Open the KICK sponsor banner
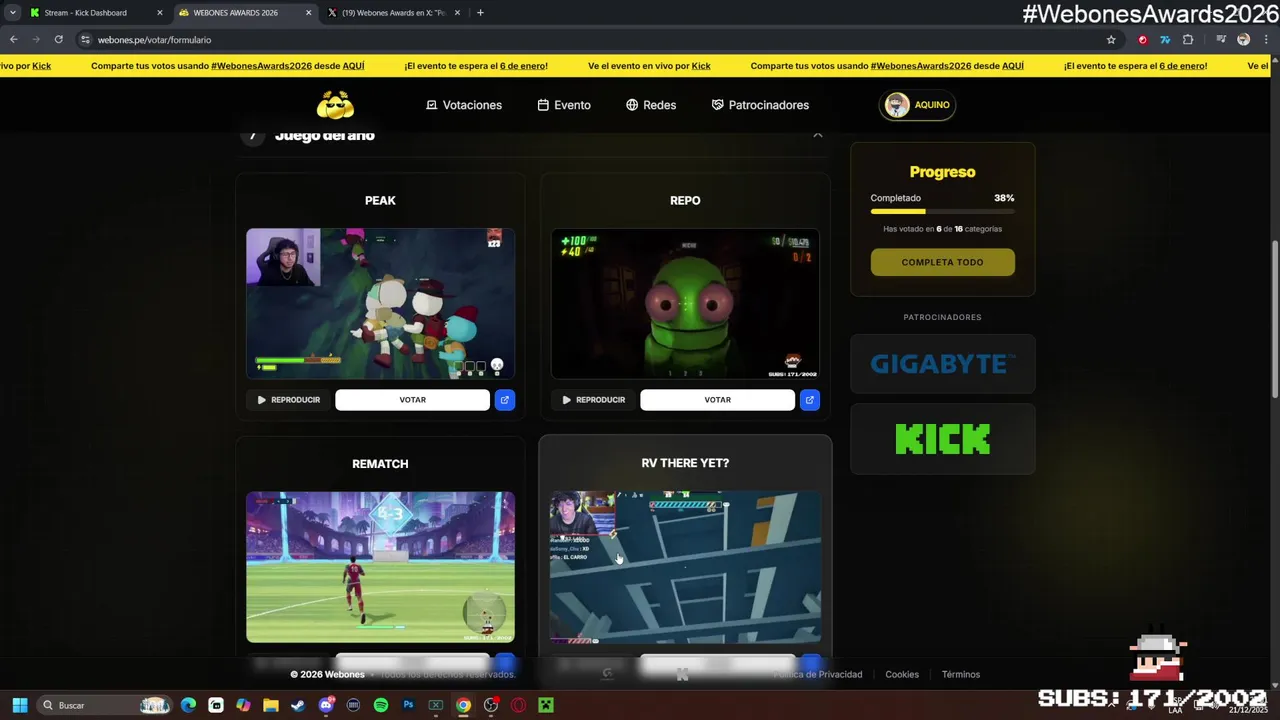Viewport: 1280px width, 720px height. pos(943,439)
